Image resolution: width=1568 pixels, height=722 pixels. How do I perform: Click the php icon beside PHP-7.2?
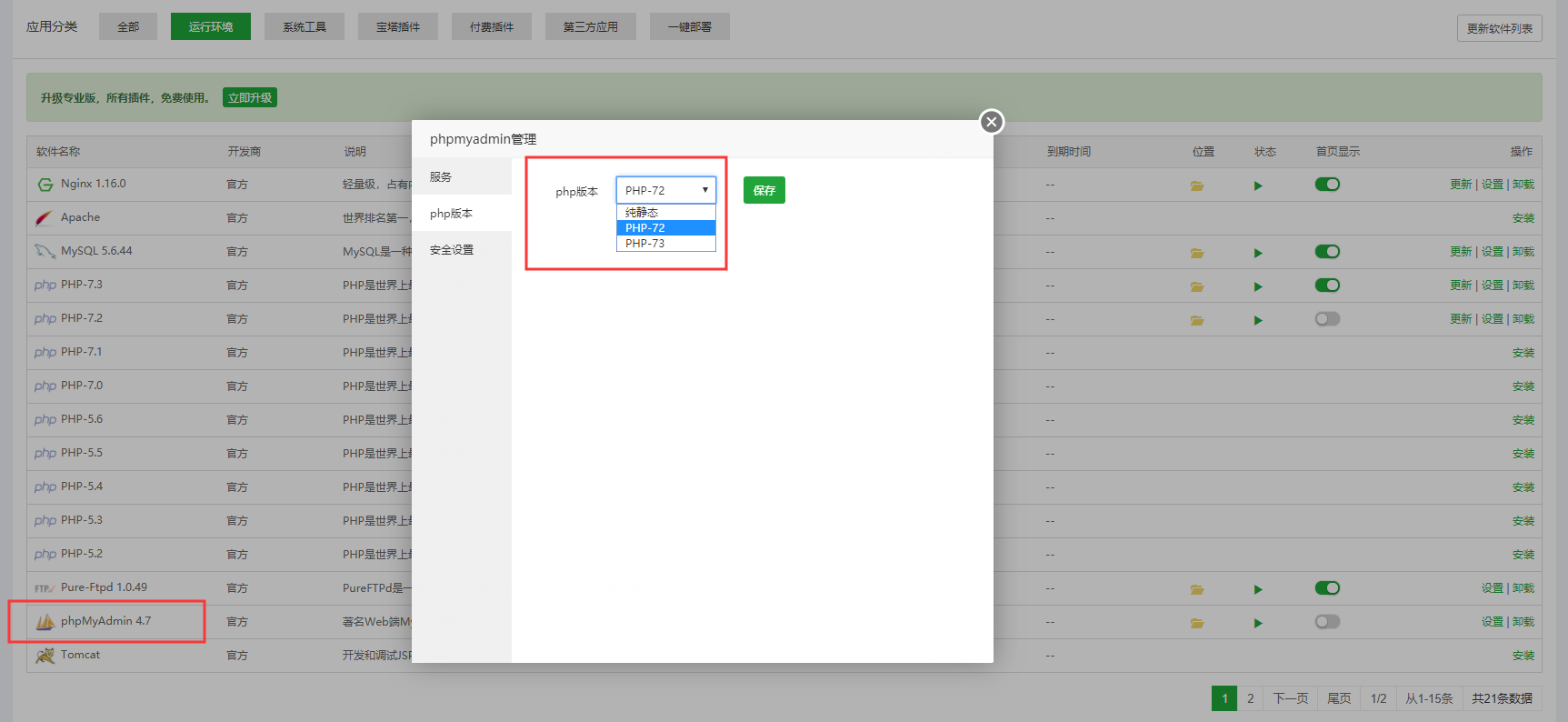(45, 318)
